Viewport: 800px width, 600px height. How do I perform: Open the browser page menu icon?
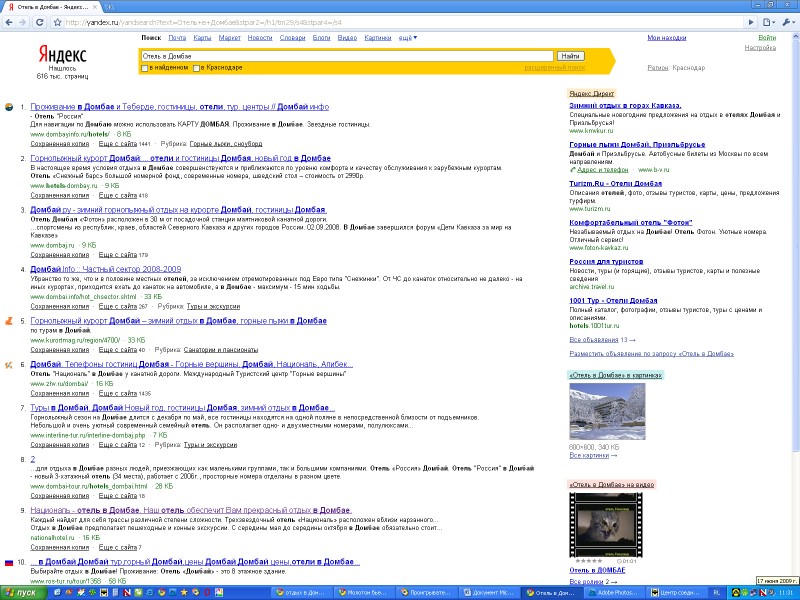pyautogui.click(x=766, y=21)
